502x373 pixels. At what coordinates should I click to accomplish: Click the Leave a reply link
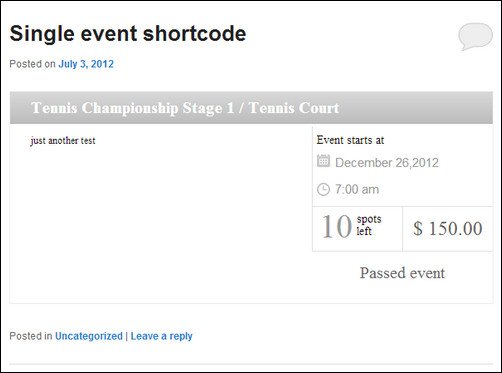pyautogui.click(x=161, y=336)
